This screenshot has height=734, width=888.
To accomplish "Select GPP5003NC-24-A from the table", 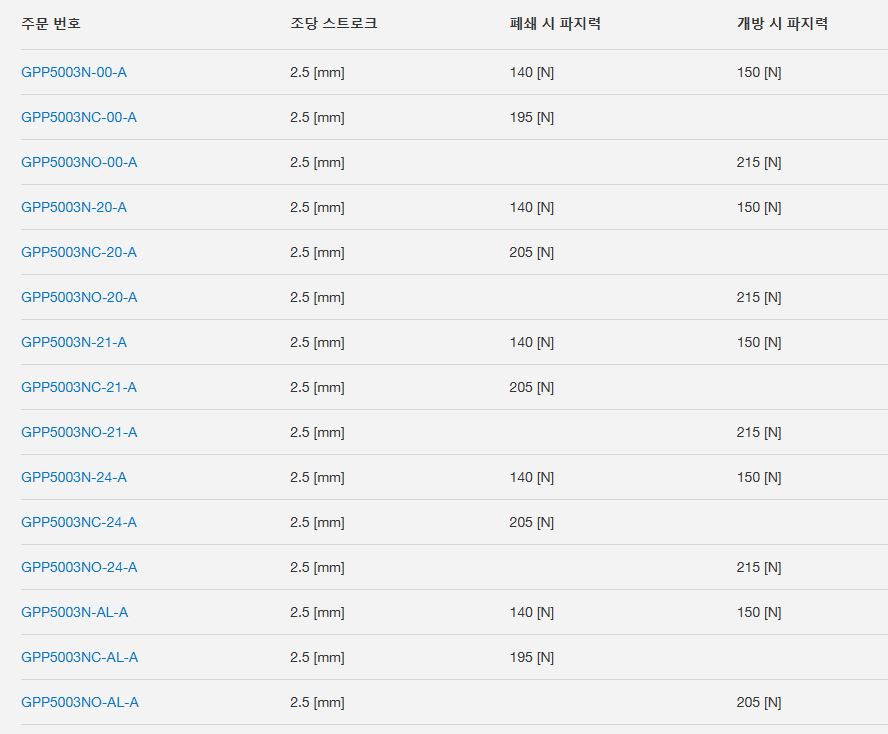I will pyautogui.click(x=79, y=522).
